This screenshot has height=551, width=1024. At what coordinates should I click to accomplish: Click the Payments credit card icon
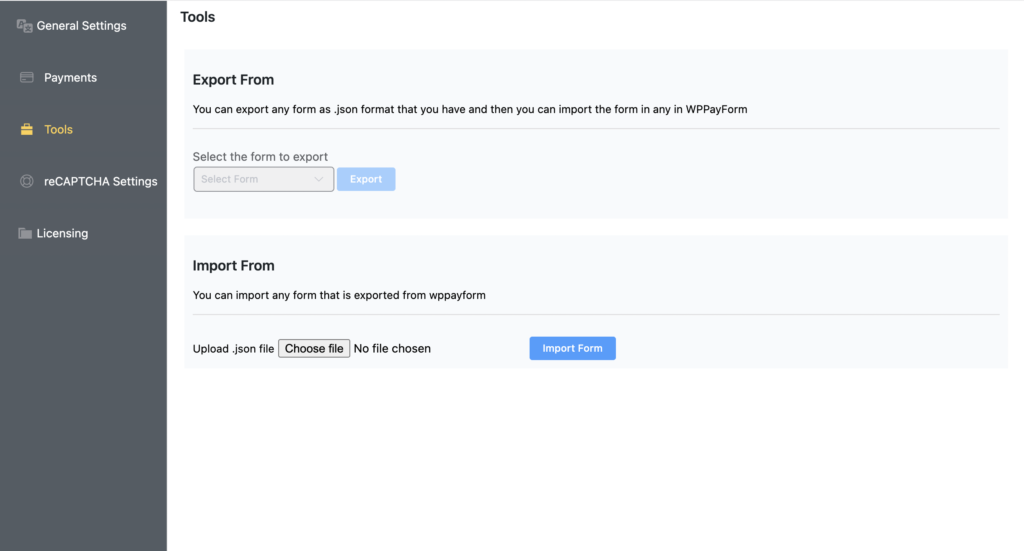[27, 77]
